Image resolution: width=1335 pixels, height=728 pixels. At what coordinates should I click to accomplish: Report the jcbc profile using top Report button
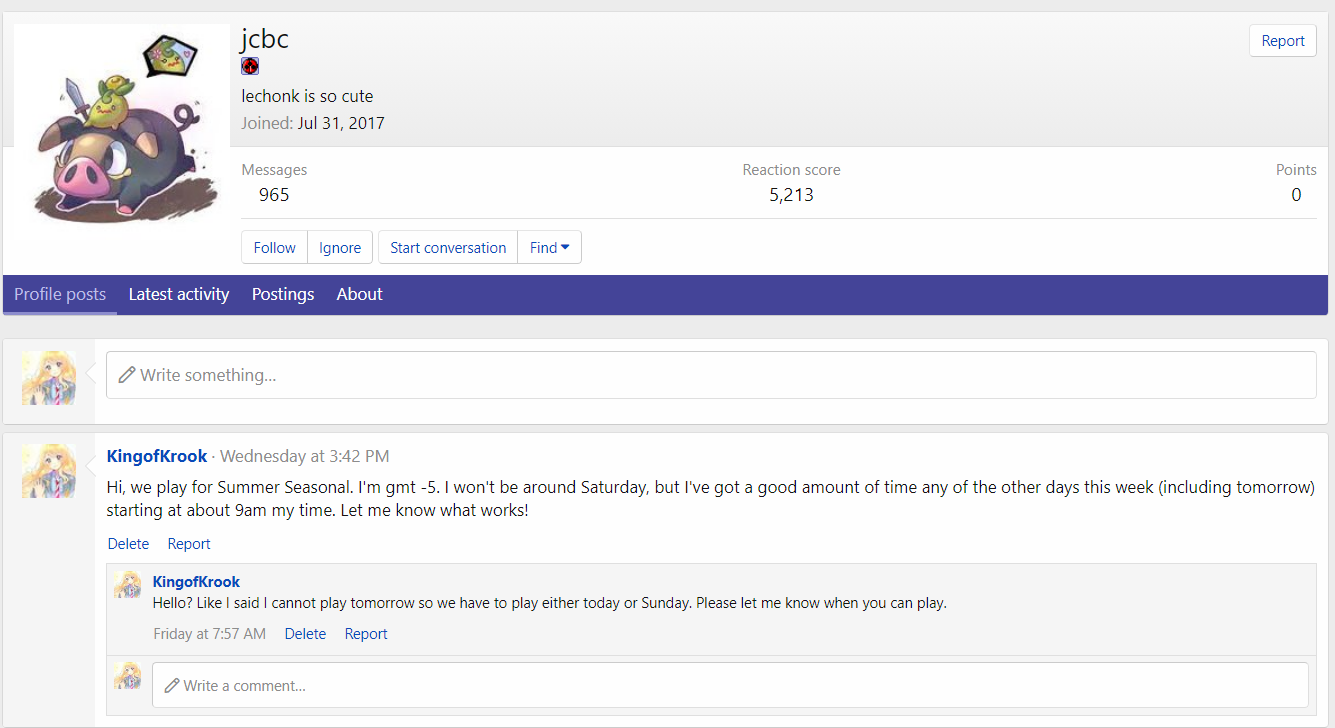tap(1282, 41)
